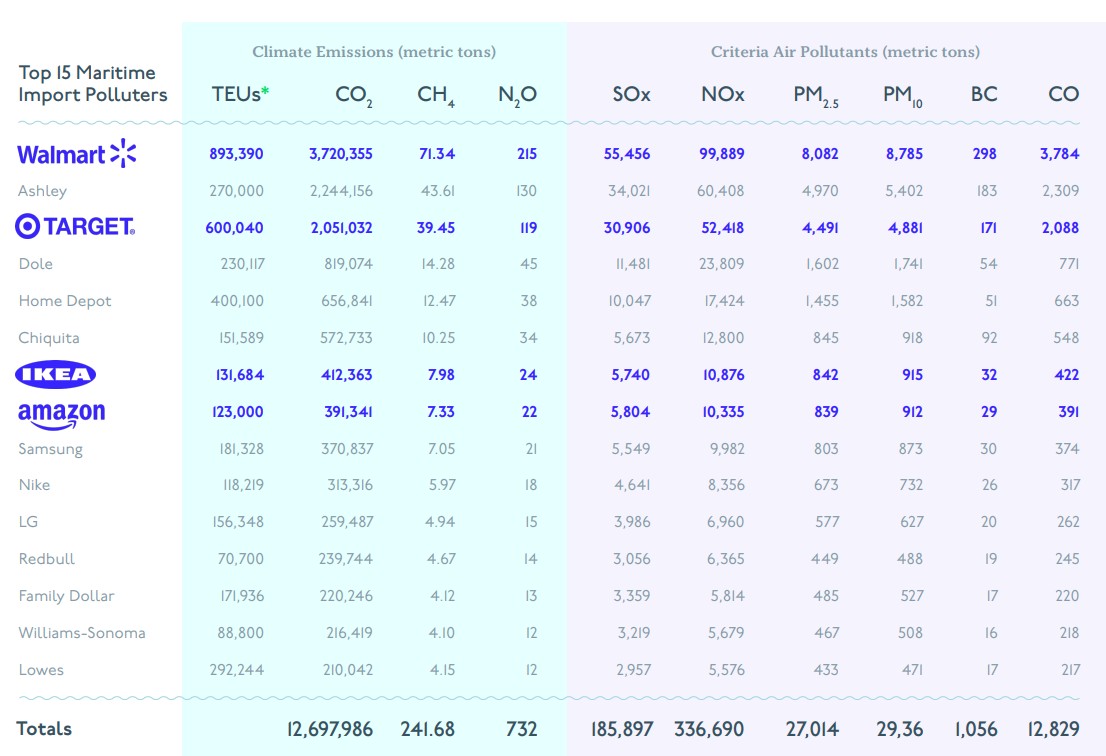Click the CO₂ column header
Screen dimensions: 1106x756
point(354,95)
